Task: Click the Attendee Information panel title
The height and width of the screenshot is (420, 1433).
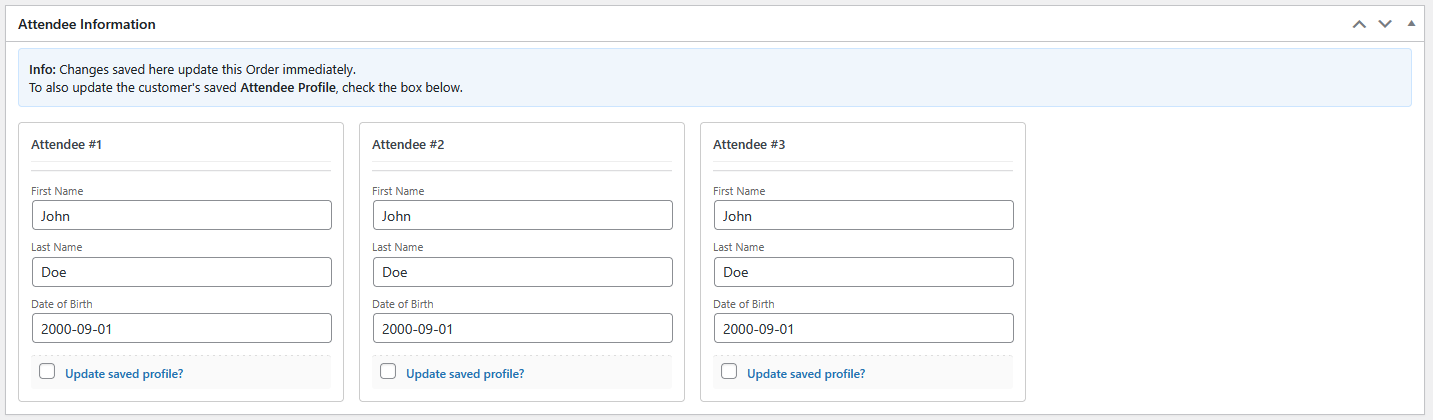Action: pos(87,24)
